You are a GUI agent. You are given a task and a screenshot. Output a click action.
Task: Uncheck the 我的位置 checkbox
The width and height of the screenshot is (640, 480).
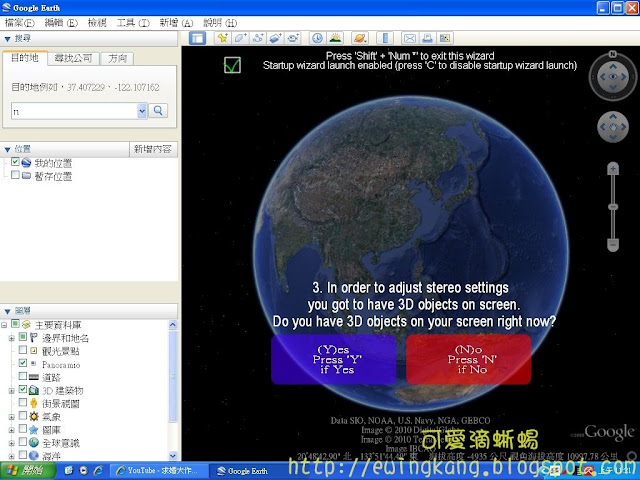tap(15, 162)
